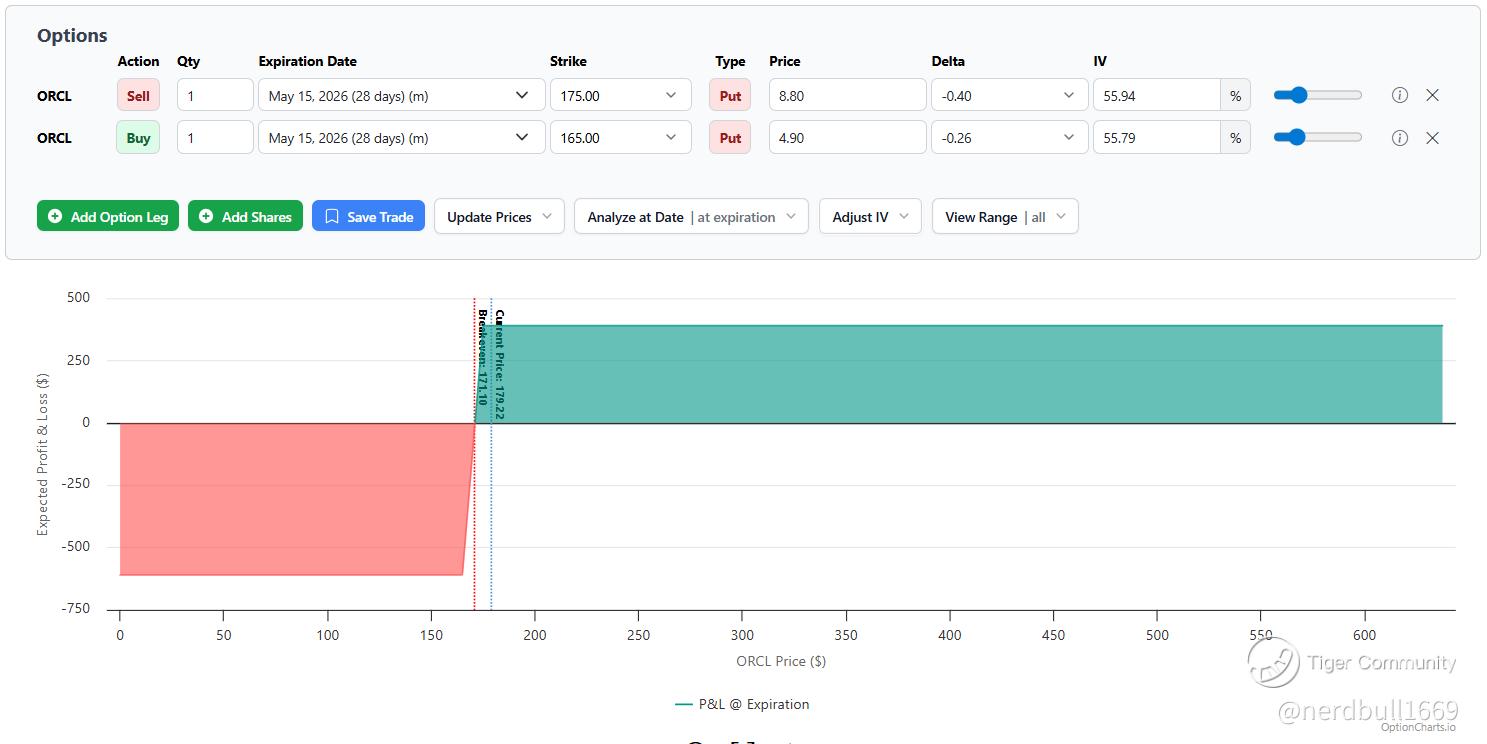Screen dimensions: 1487x744
Task: Click the Breakeven: 171.10 chart label
Action: [x=482, y=357]
